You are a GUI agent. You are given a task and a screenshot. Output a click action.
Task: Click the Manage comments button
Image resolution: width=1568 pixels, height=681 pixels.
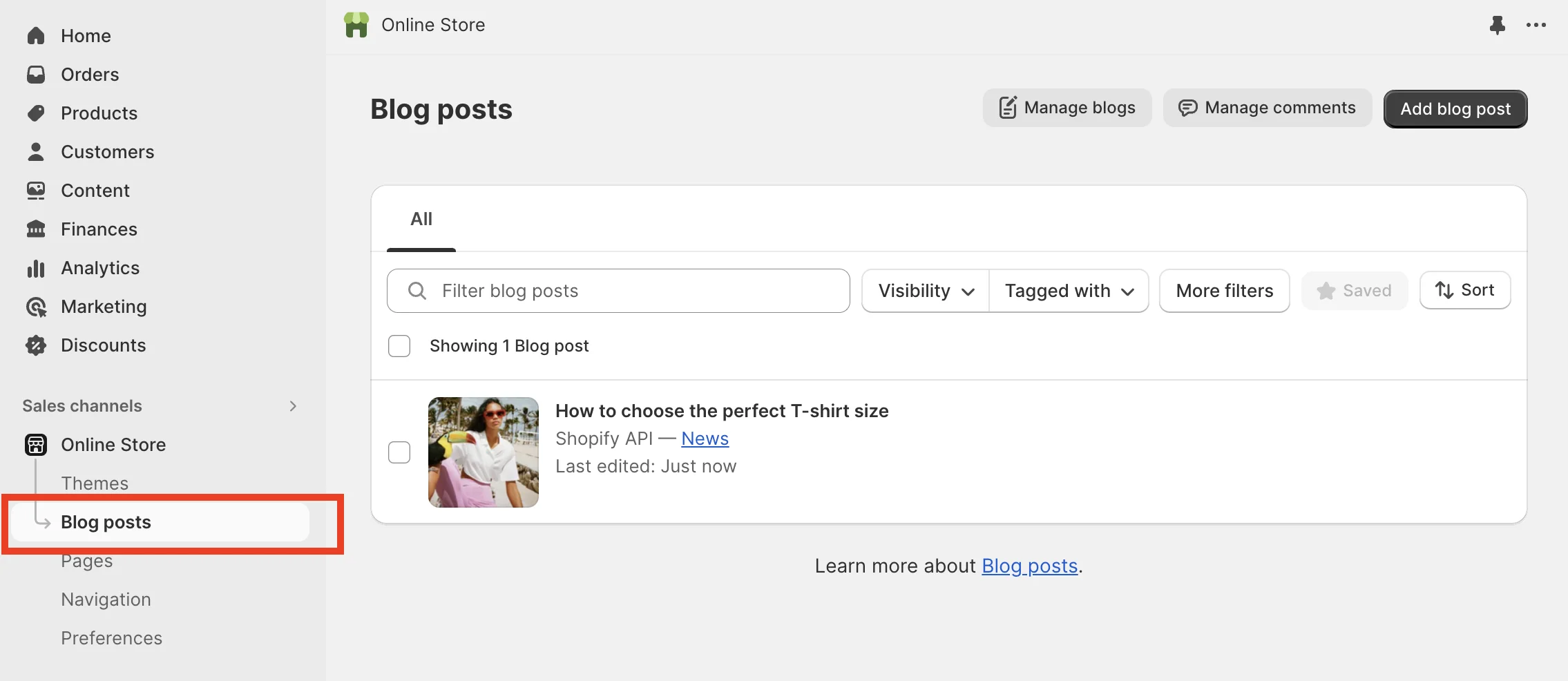(x=1268, y=108)
